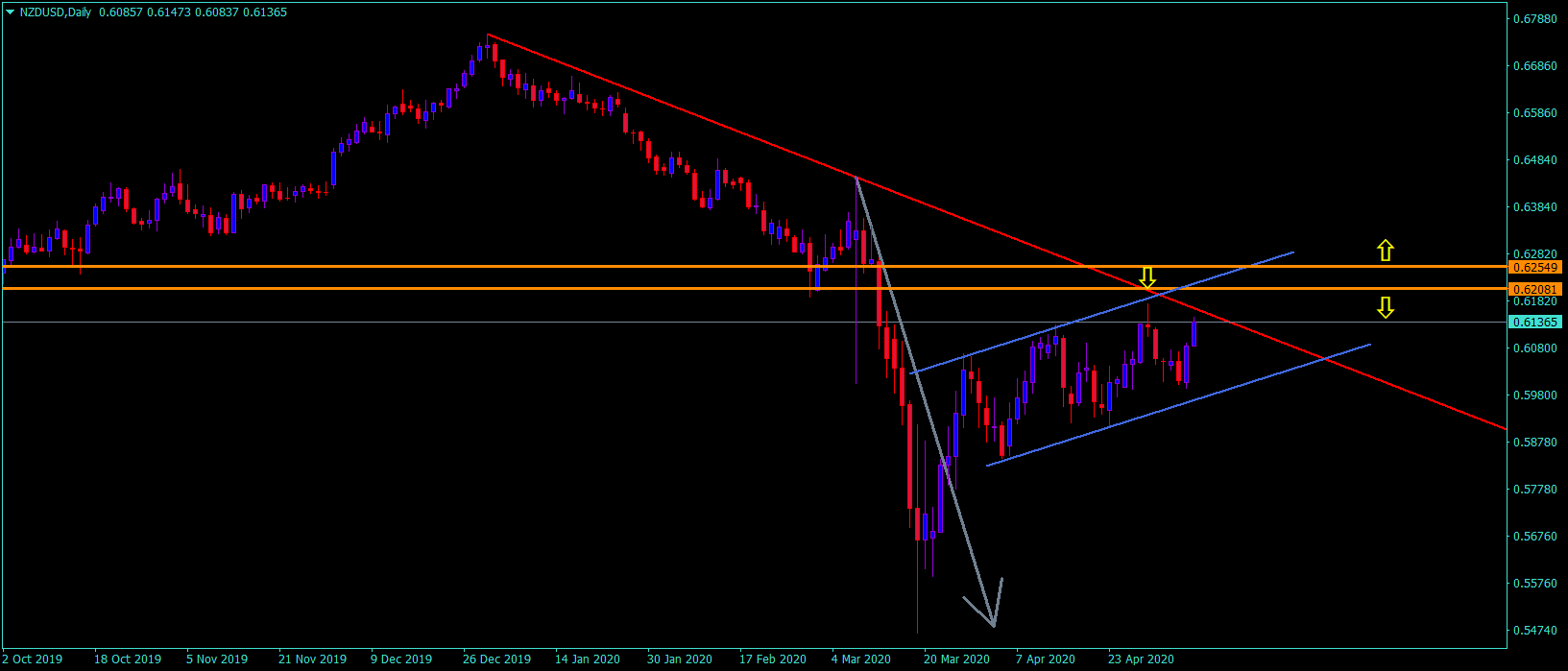Click the 0.59800 price axis label
The height and width of the screenshot is (671, 1568).
[1533, 395]
